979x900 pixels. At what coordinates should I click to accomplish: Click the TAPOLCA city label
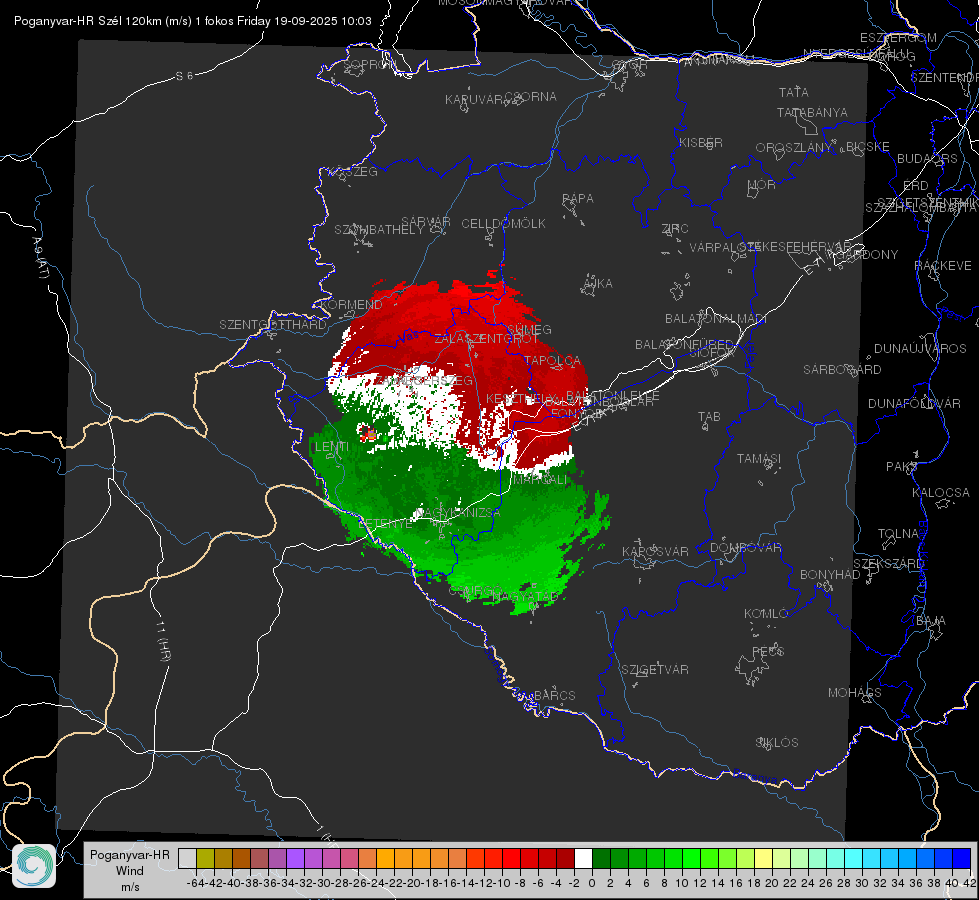[553, 361]
